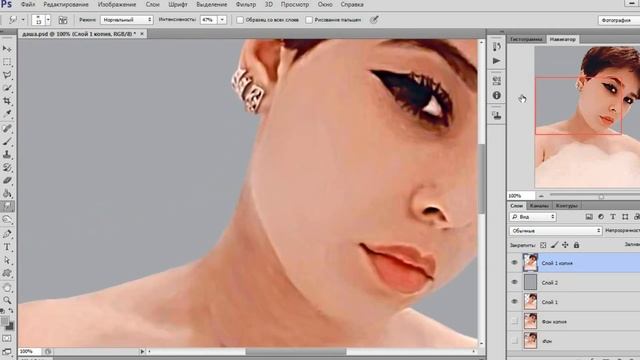
Task: Hide the 'Слой 2' layer
Action: (514, 282)
